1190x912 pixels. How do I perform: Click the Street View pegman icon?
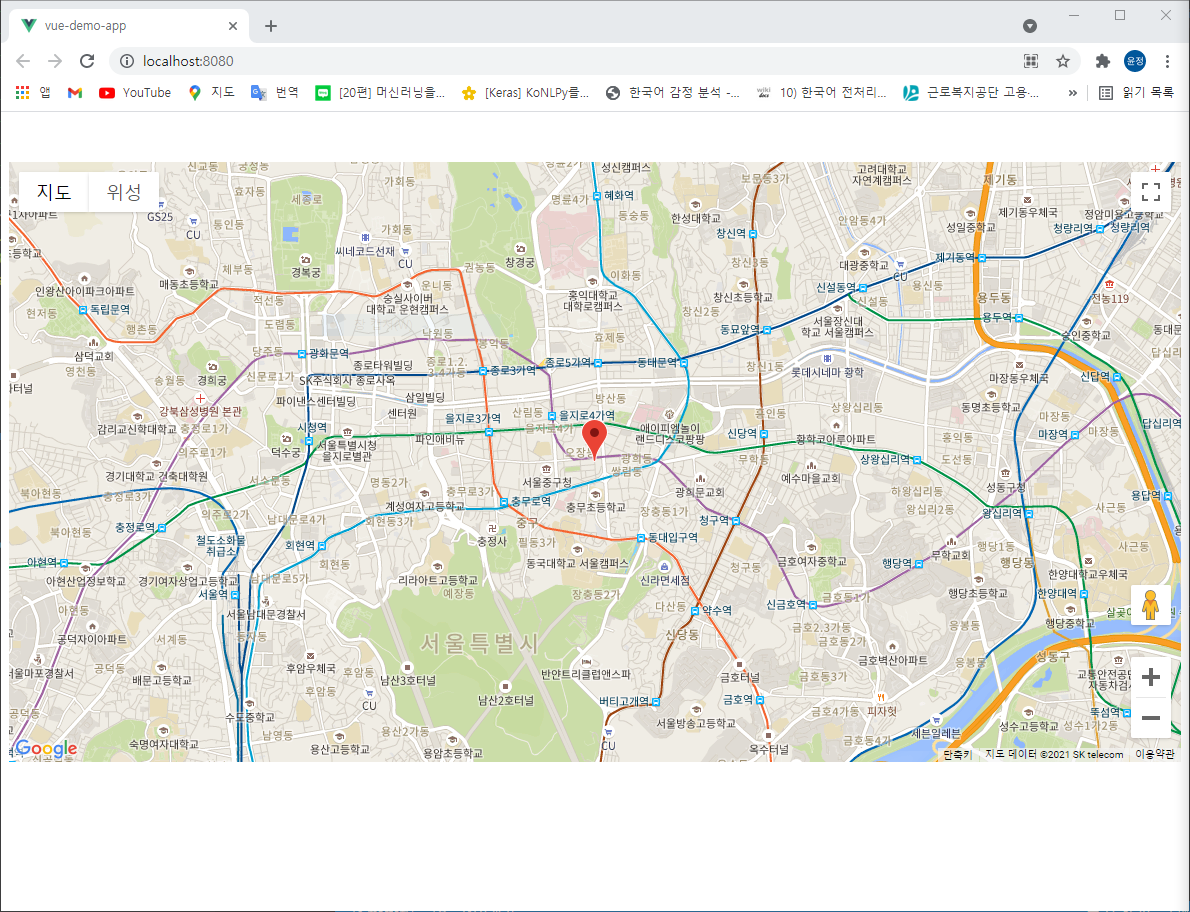1151,605
